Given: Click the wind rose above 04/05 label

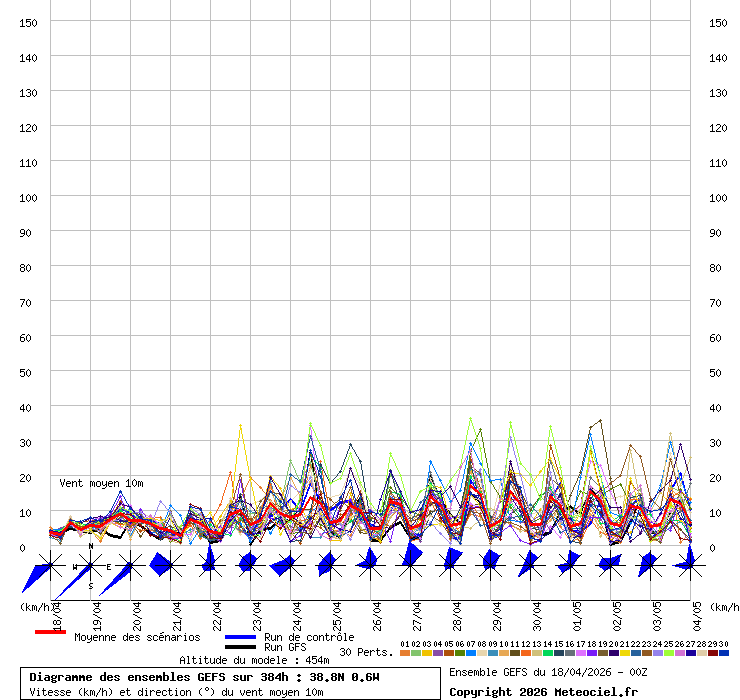Looking at the screenshot, I should 688,565.
